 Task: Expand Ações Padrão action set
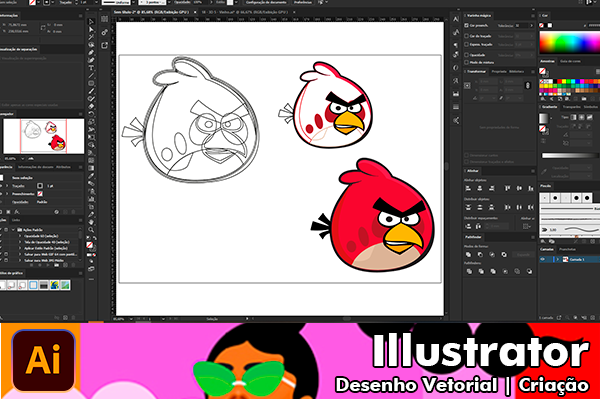(x=13, y=230)
